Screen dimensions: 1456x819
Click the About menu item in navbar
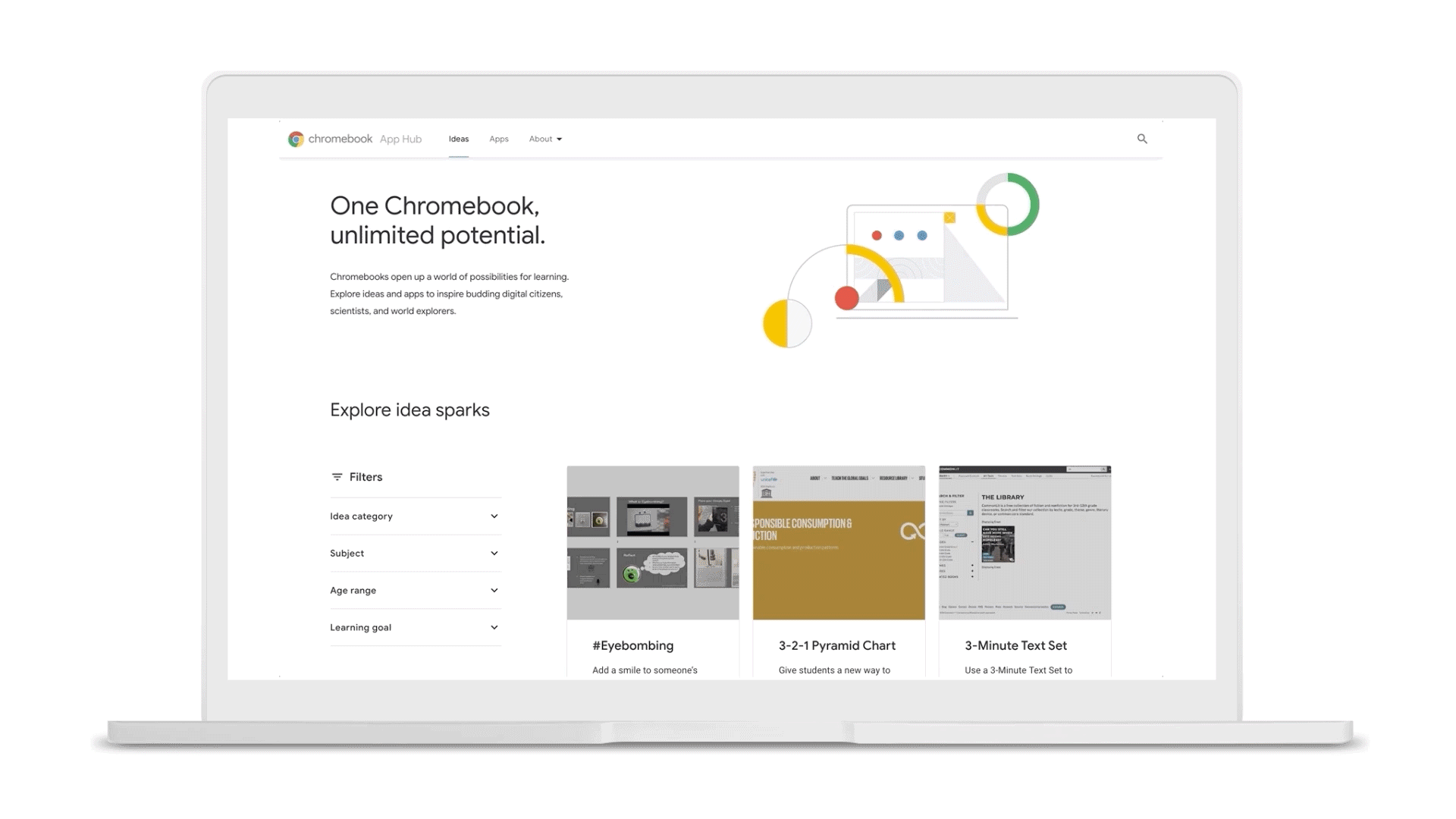pos(544,139)
